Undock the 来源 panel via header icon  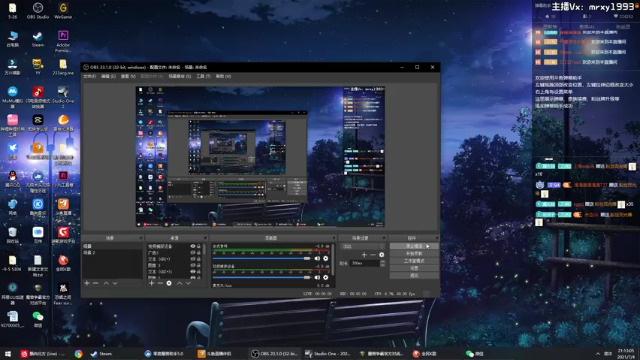(x=205, y=238)
